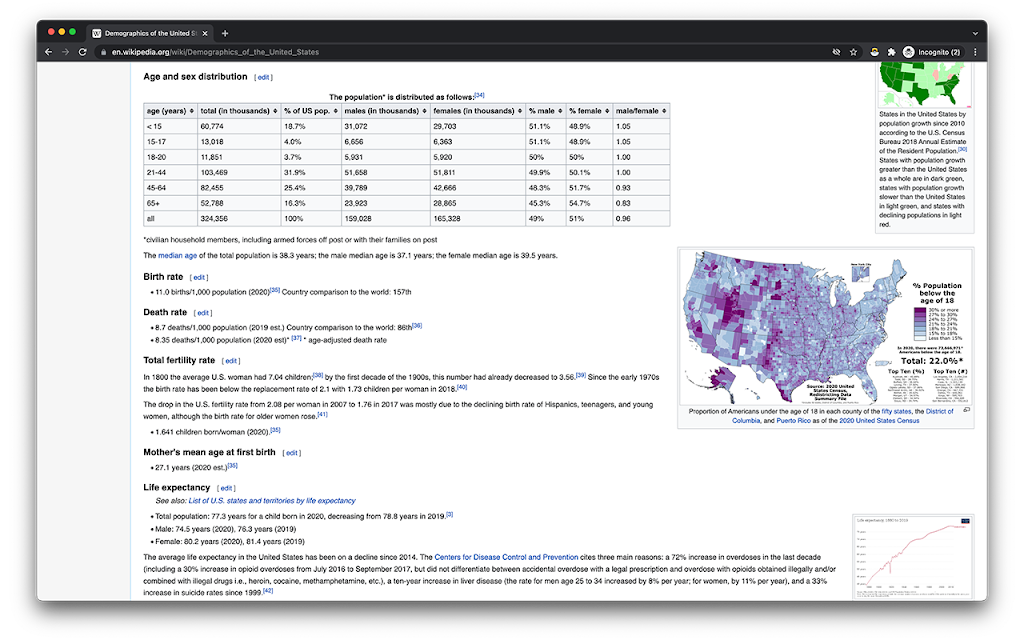The height and width of the screenshot is (640, 1024).
Task: Open a new tab with plus button
Action: 225,33
